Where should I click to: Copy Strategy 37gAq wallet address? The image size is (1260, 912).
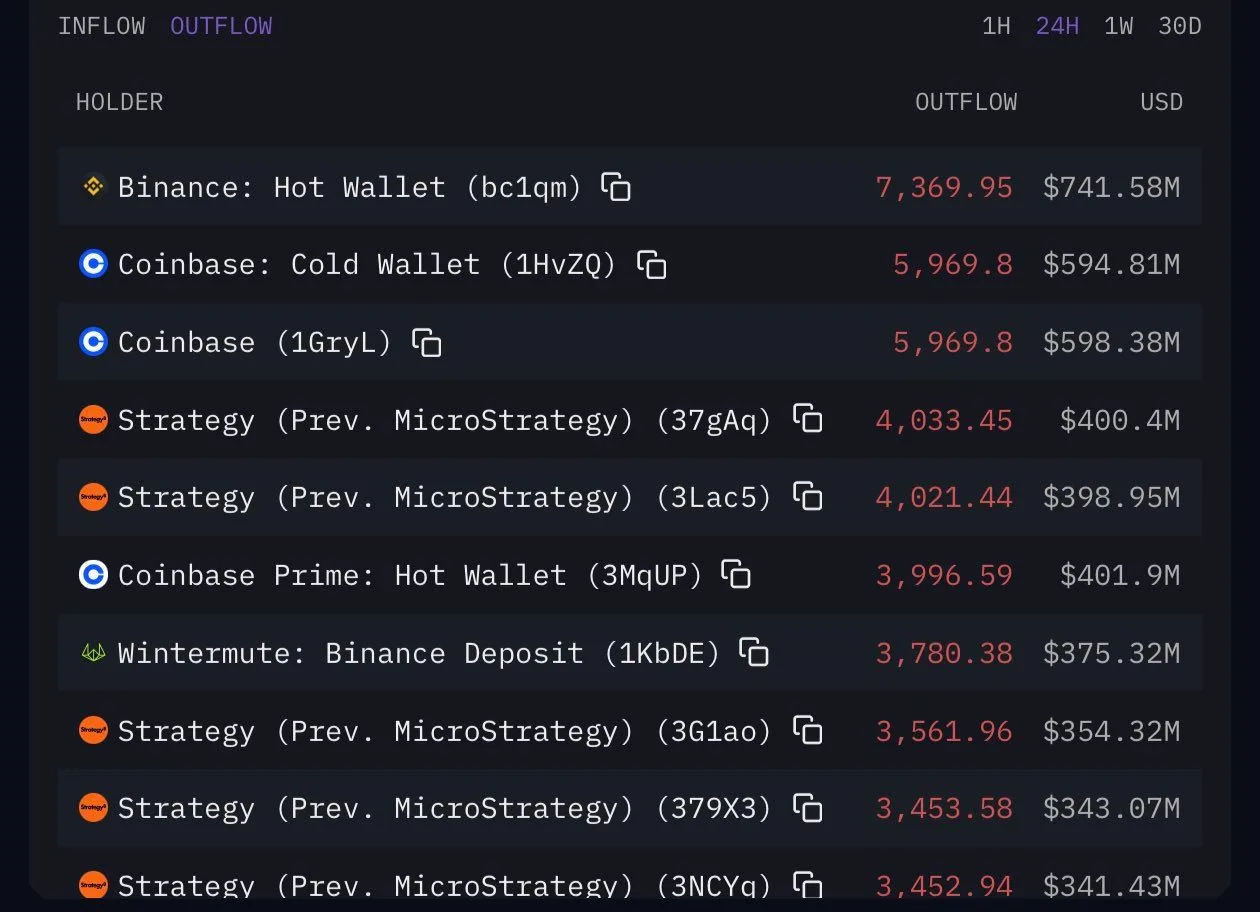(807, 419)
